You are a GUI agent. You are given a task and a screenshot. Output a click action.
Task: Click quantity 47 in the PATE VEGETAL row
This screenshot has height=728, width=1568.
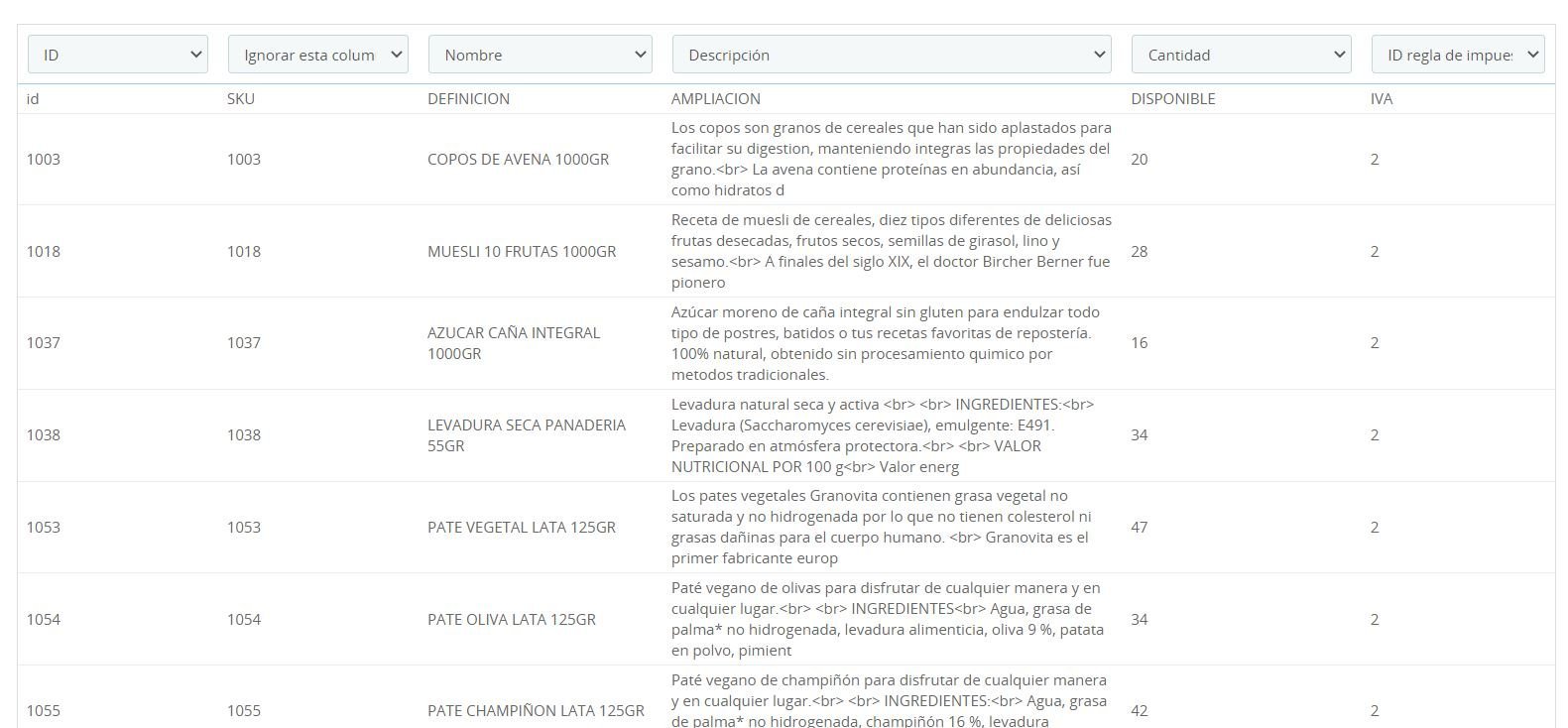tap(1140, 528)
